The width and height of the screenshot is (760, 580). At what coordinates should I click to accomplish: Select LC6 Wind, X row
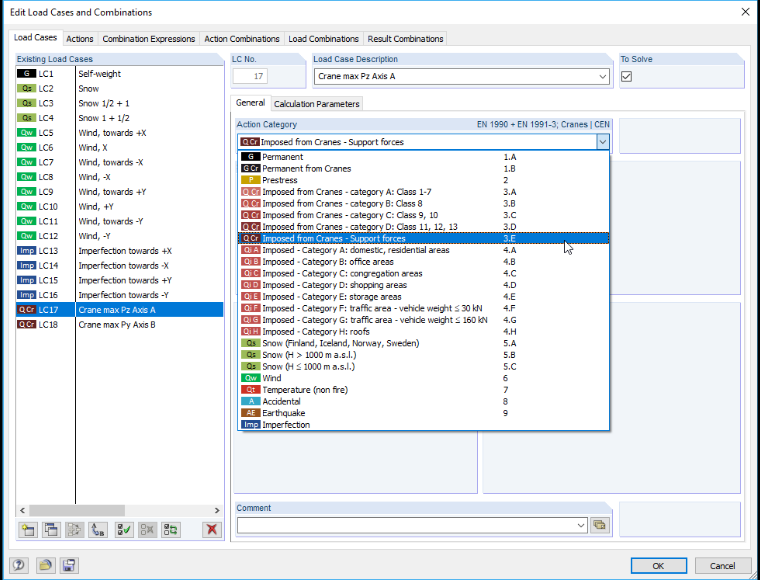(120, 148)
